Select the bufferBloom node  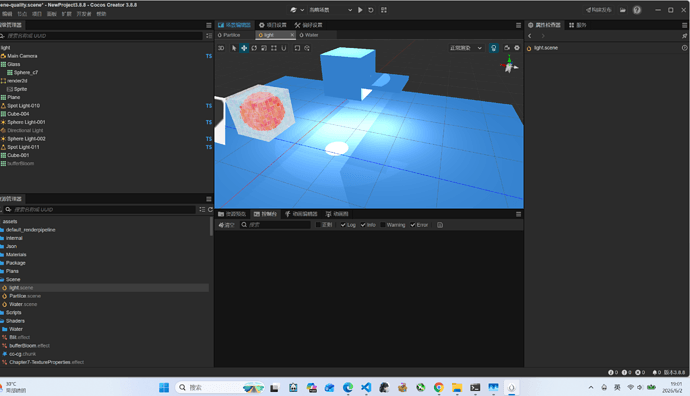(20, 164)
